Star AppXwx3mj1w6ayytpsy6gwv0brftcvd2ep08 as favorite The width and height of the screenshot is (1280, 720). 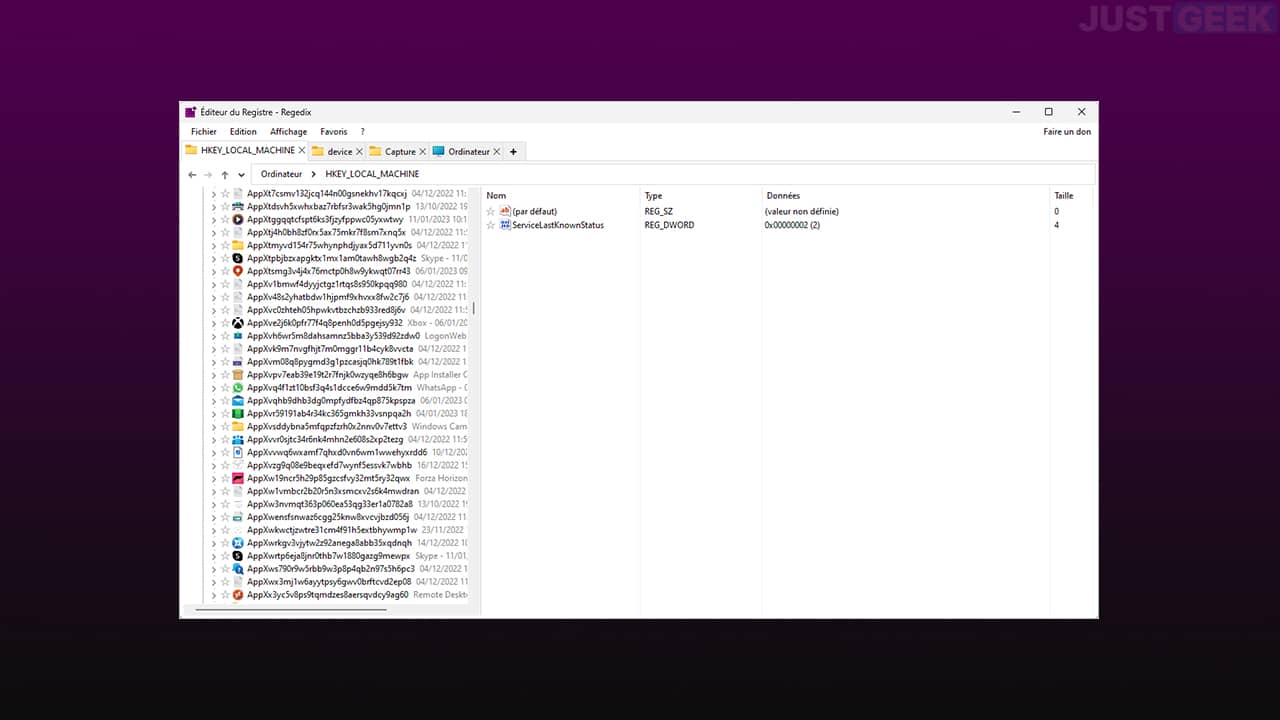(x=225, y=582)
